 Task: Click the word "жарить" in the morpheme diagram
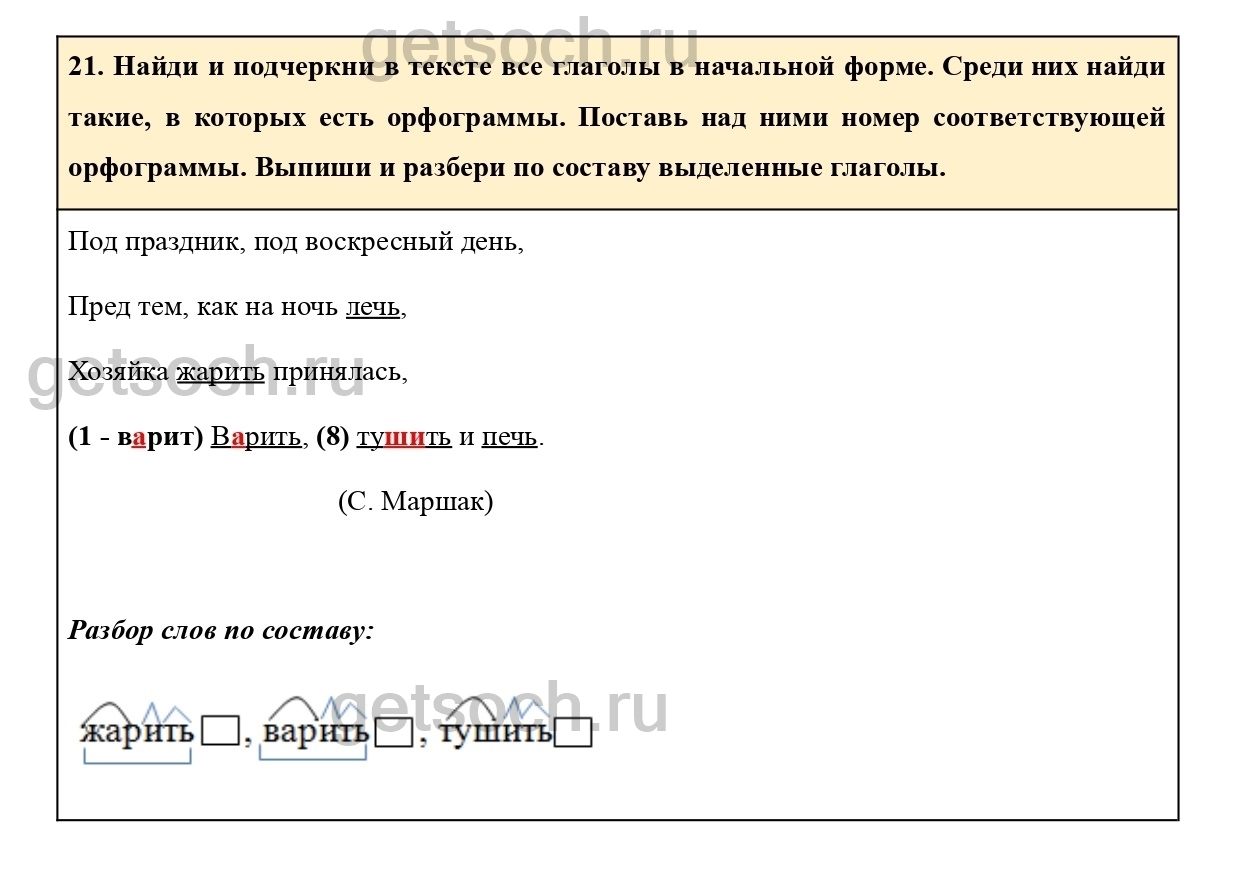(137, 731)
